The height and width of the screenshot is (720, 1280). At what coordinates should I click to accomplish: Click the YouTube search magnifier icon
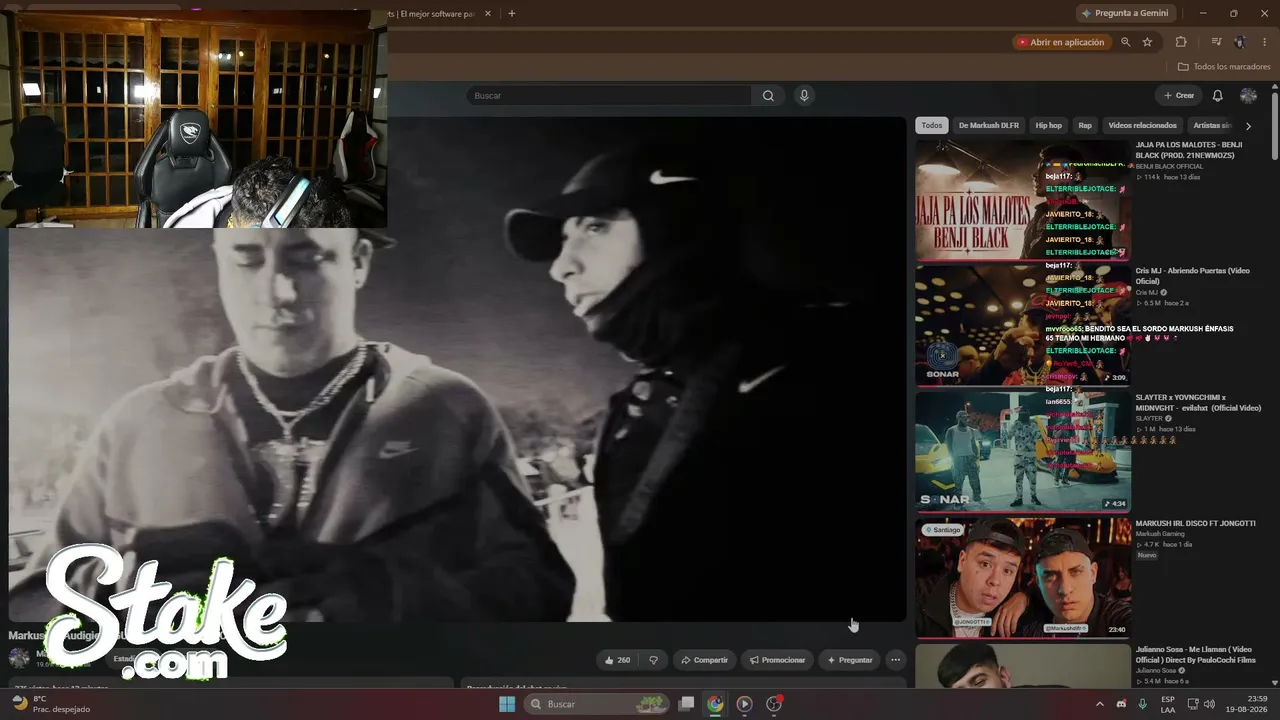pos(768,96)
